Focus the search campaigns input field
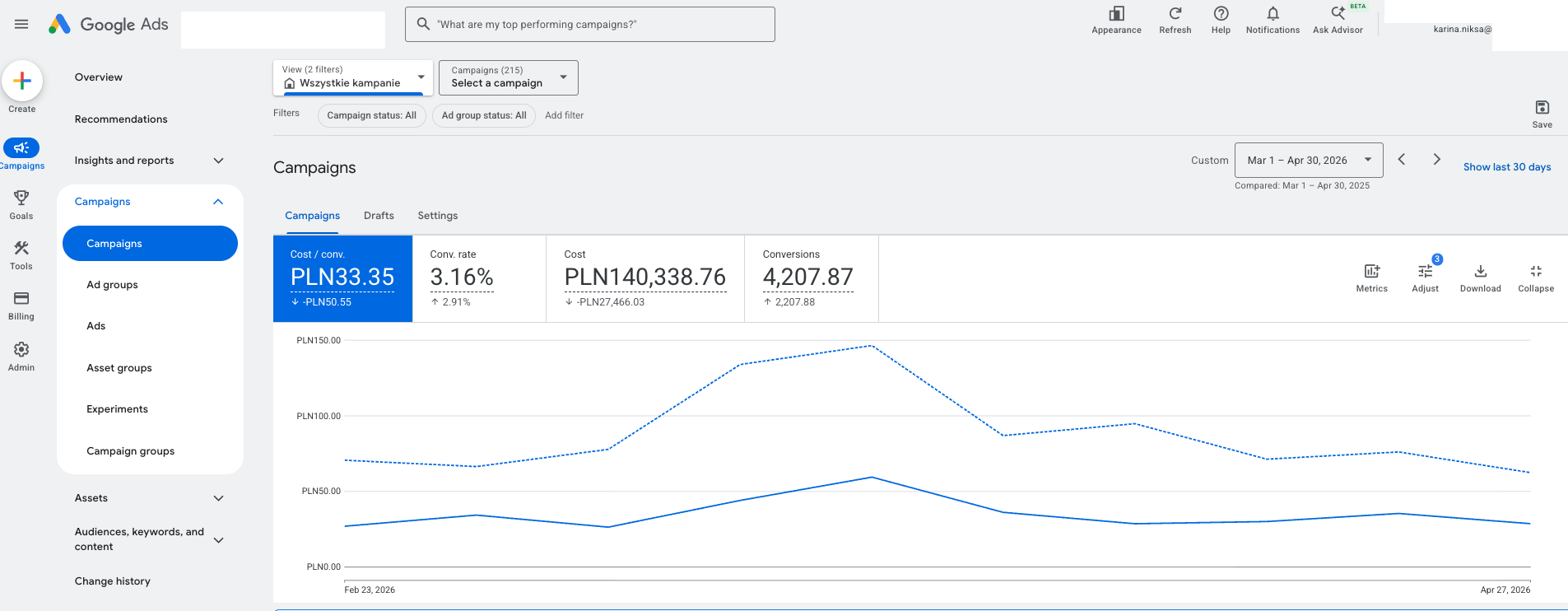 coord(590,24)
